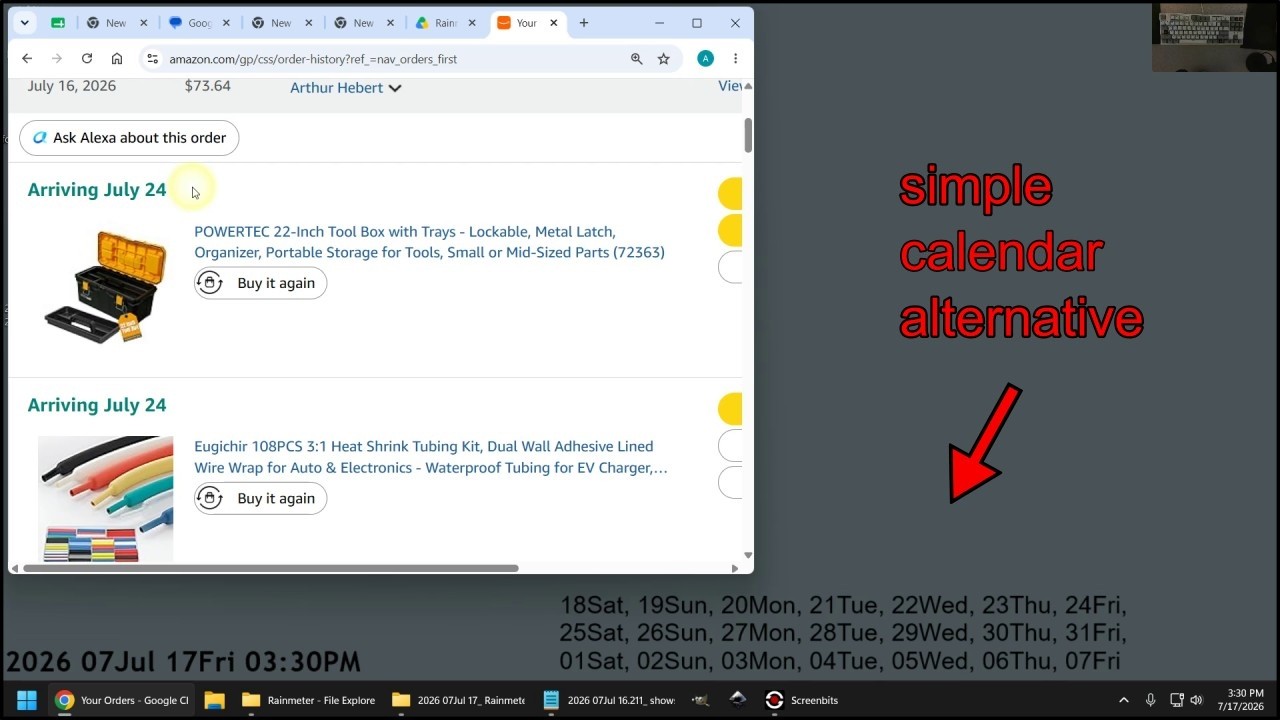Open '2026 07Jul 16.211_ show' notepad in taskbar

point(609,700)
